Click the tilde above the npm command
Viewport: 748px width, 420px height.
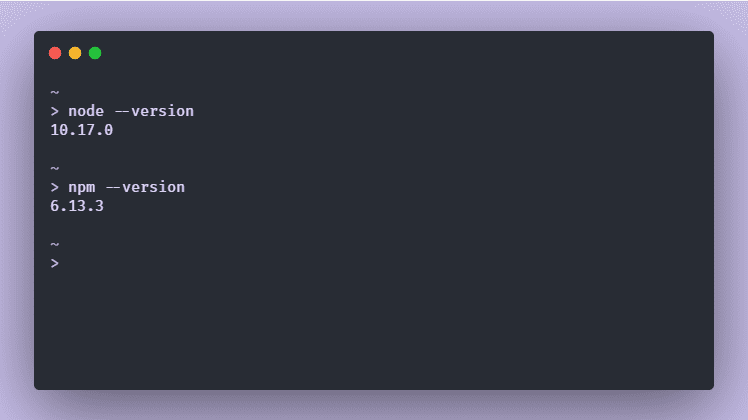tap(55, 168)
